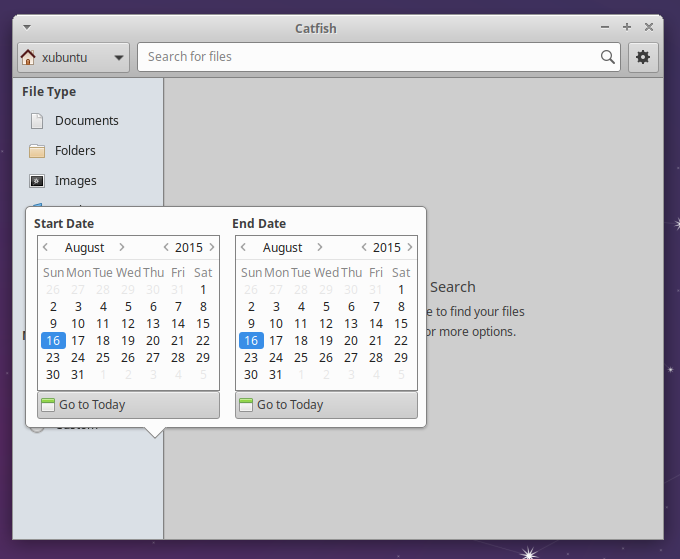Go to next month in Start Date calendar

[x=122, y=247]
